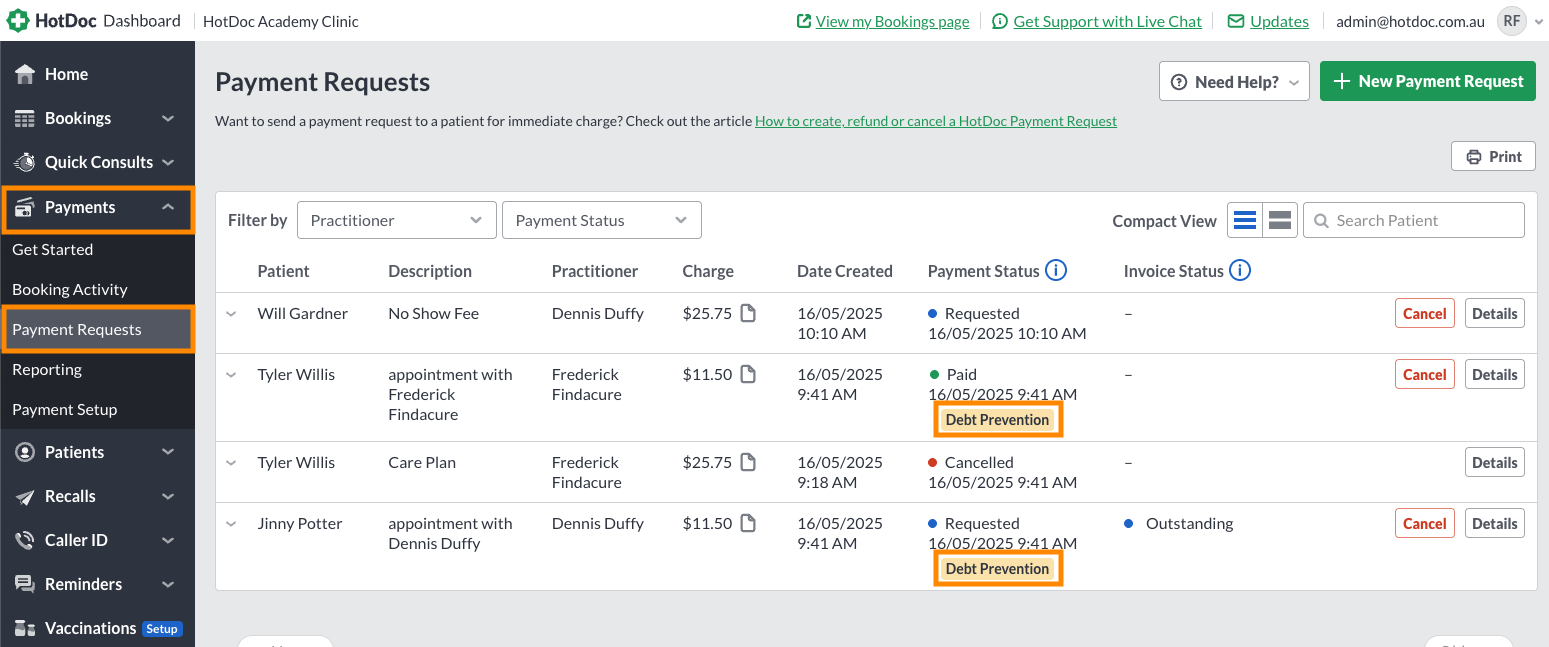Expand Tyler Willis Care Plan row chevron

[x=231, y=463]
